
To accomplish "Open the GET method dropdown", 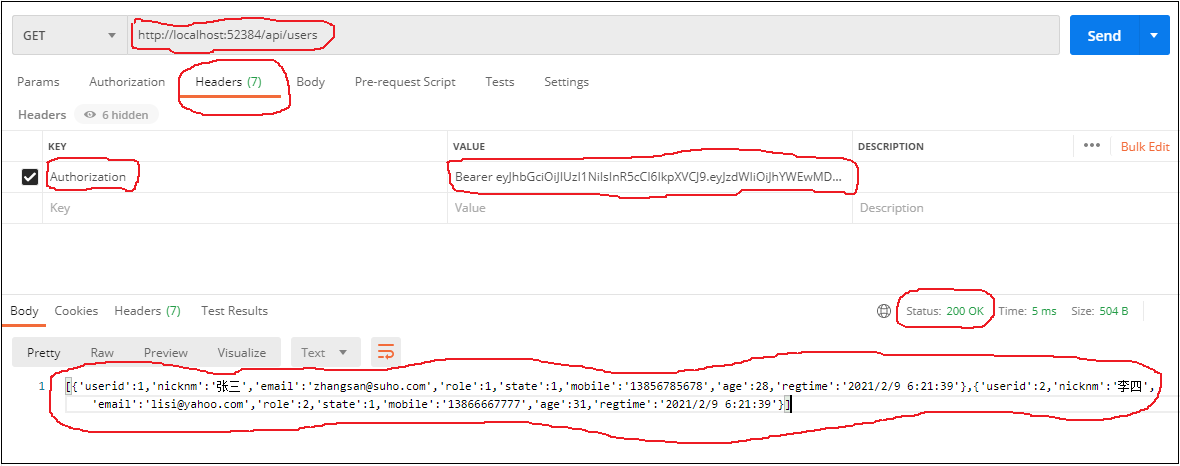I will [69, 35].
